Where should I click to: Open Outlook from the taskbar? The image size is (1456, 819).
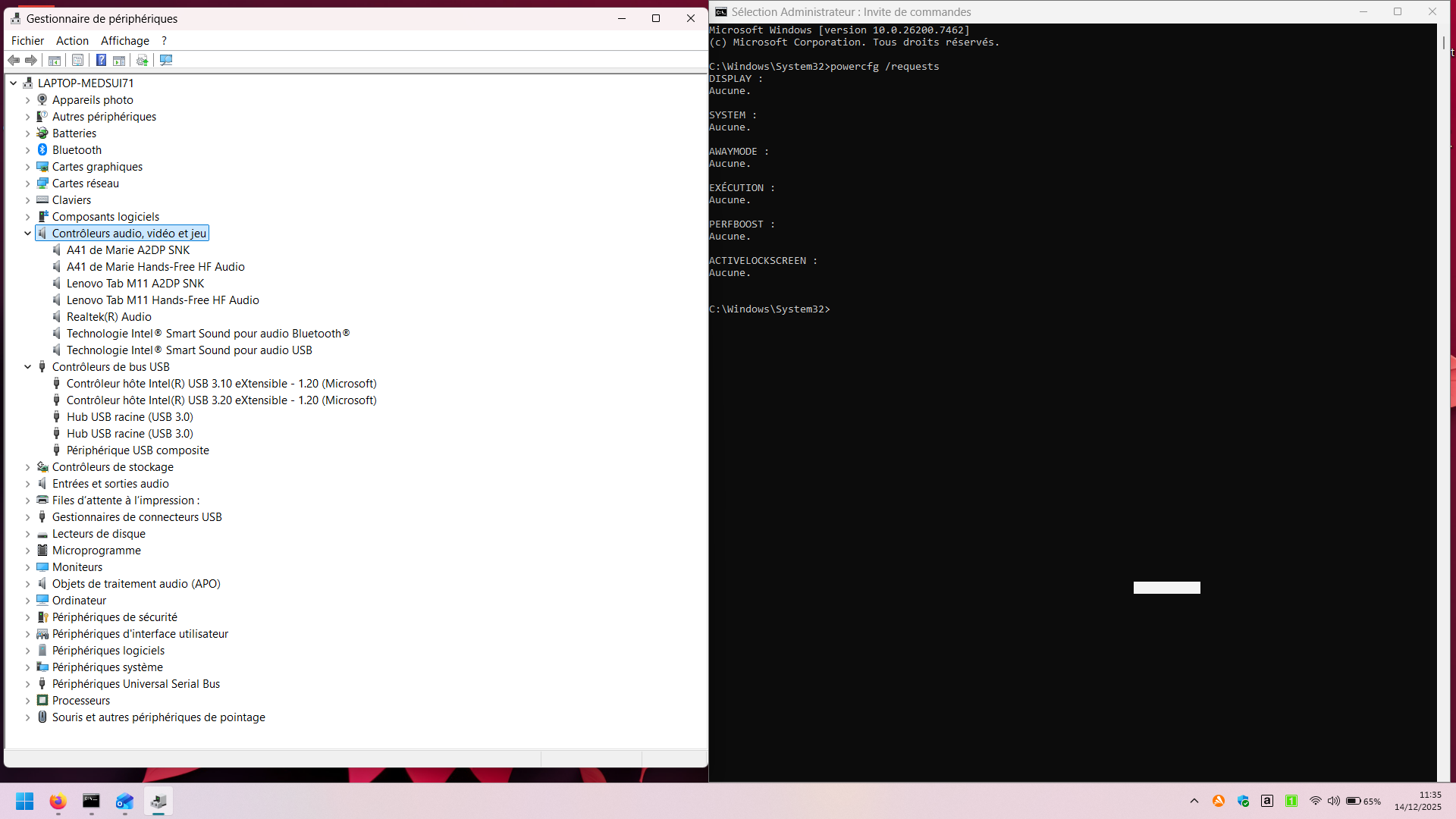[x=124, y=801]
